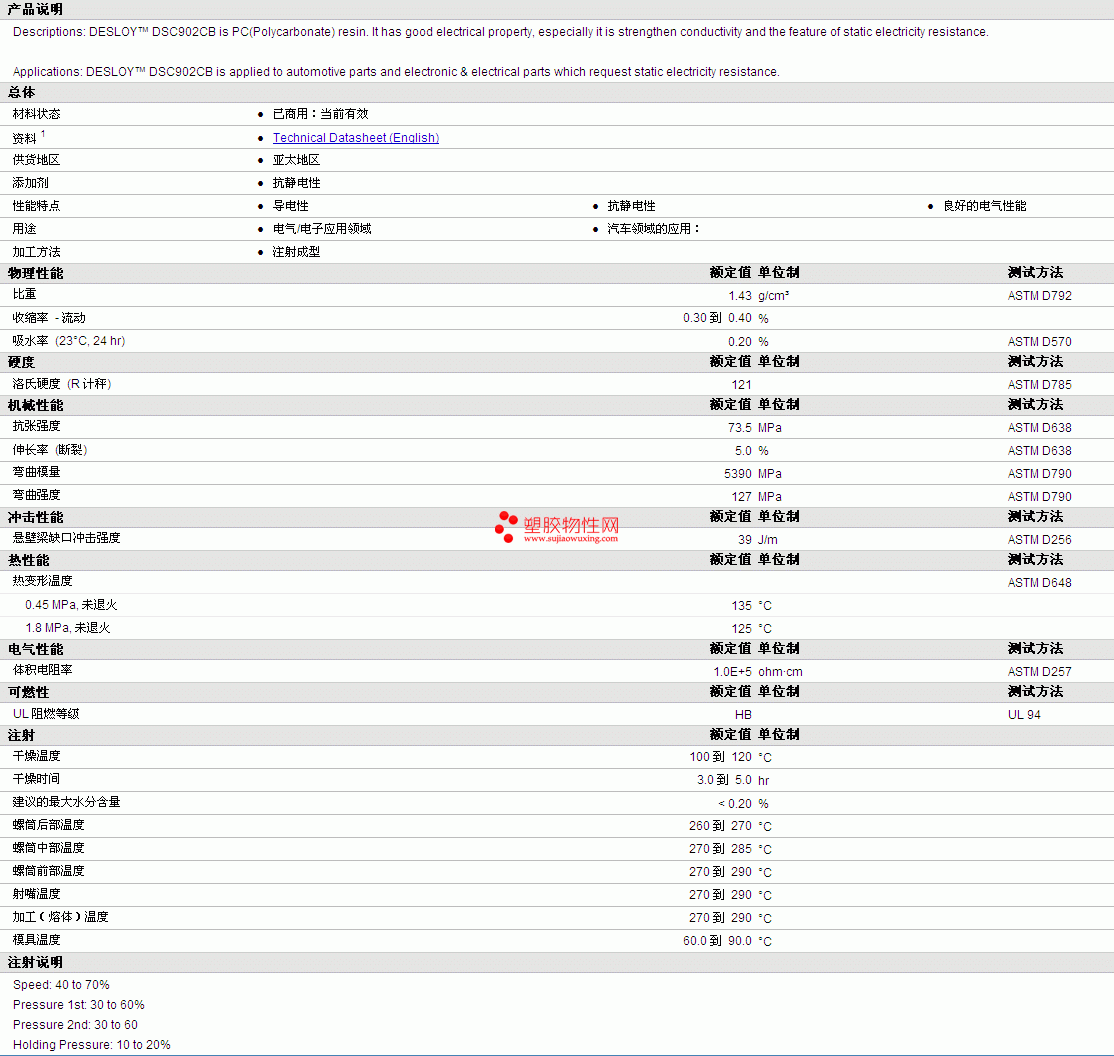Screen dimensions: 1114x1056
Task: Click the ASTM D570 test method
Action: click(1039, 342)
